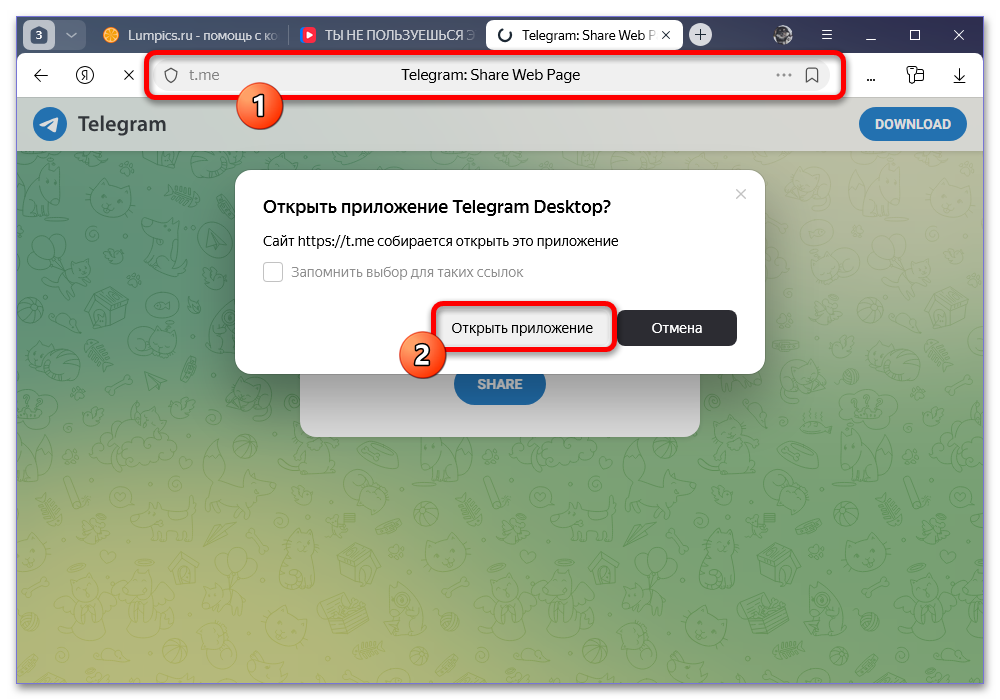Close the Telegram Share Web Page tab

coord(666,35)
